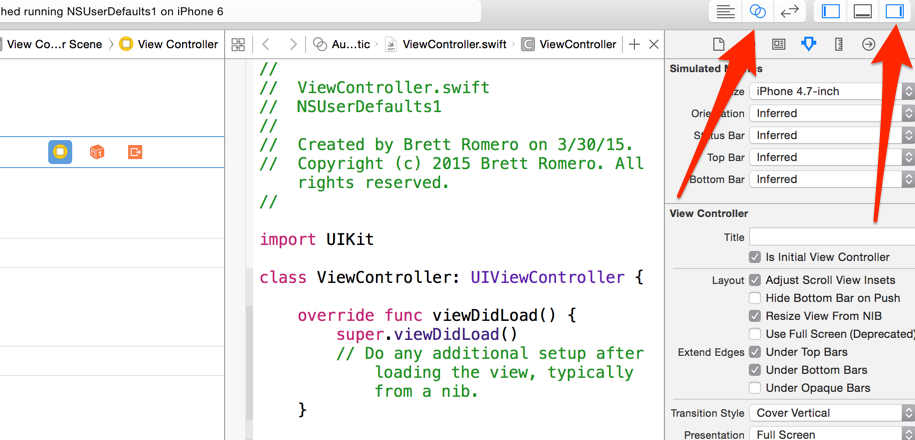Open the Transition Style dropdown
This screenshot has height=440, width=915.
[831, 413]
